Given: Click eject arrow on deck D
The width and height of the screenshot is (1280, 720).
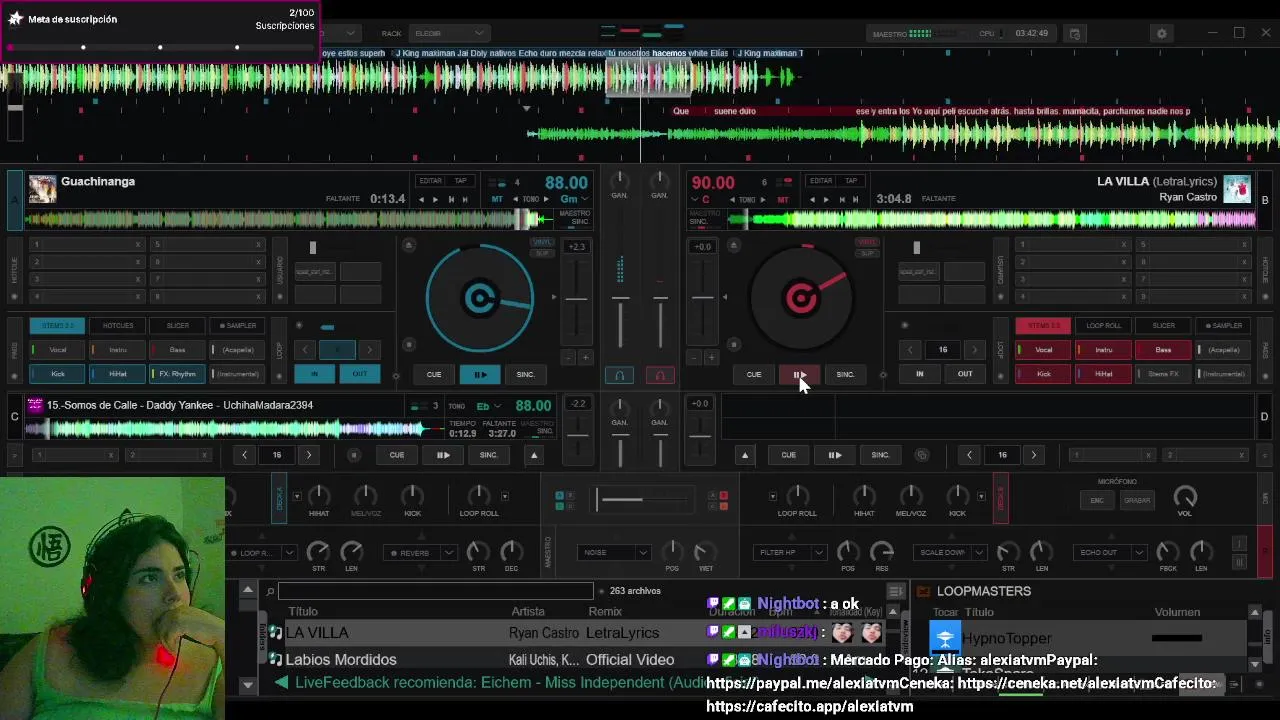Looking at the screenshot, I should tap(744, 455).
